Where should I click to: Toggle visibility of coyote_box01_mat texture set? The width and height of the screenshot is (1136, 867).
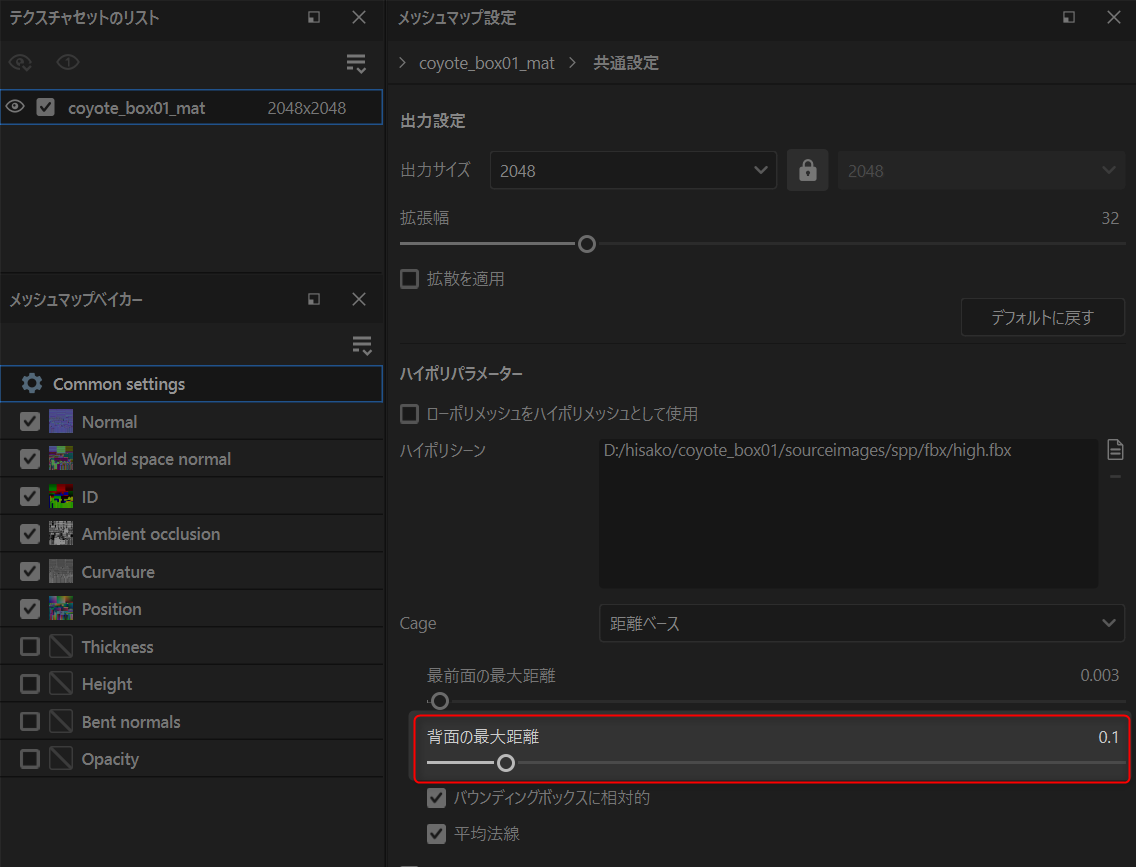click(x=15, y=107)
